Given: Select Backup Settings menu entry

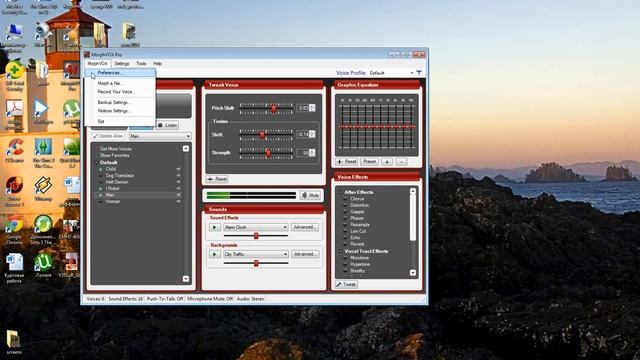Looking at the screenshot, I should 120,102.
